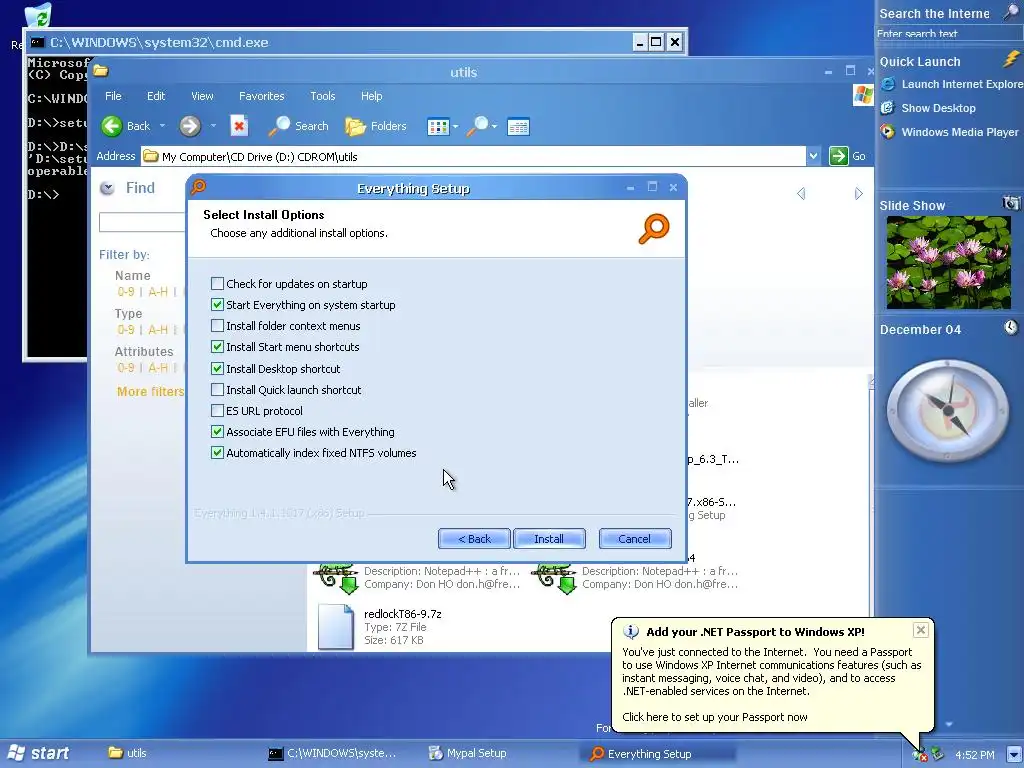
Task: Open Favorites menu in utils window
Action: click(x=261, y=96)
